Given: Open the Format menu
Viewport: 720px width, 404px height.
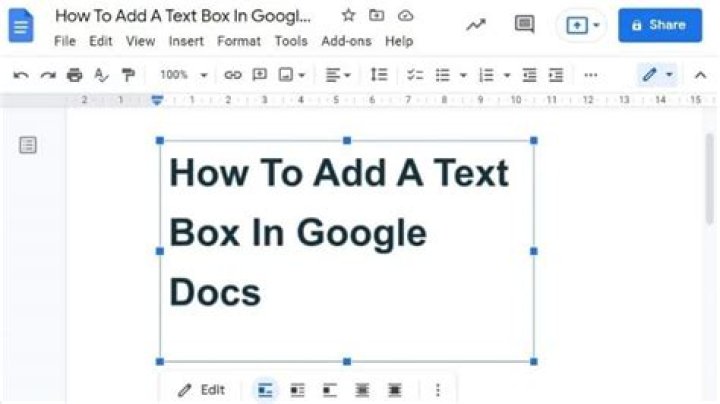Looking at the screenshot, I should click(239, 41).
